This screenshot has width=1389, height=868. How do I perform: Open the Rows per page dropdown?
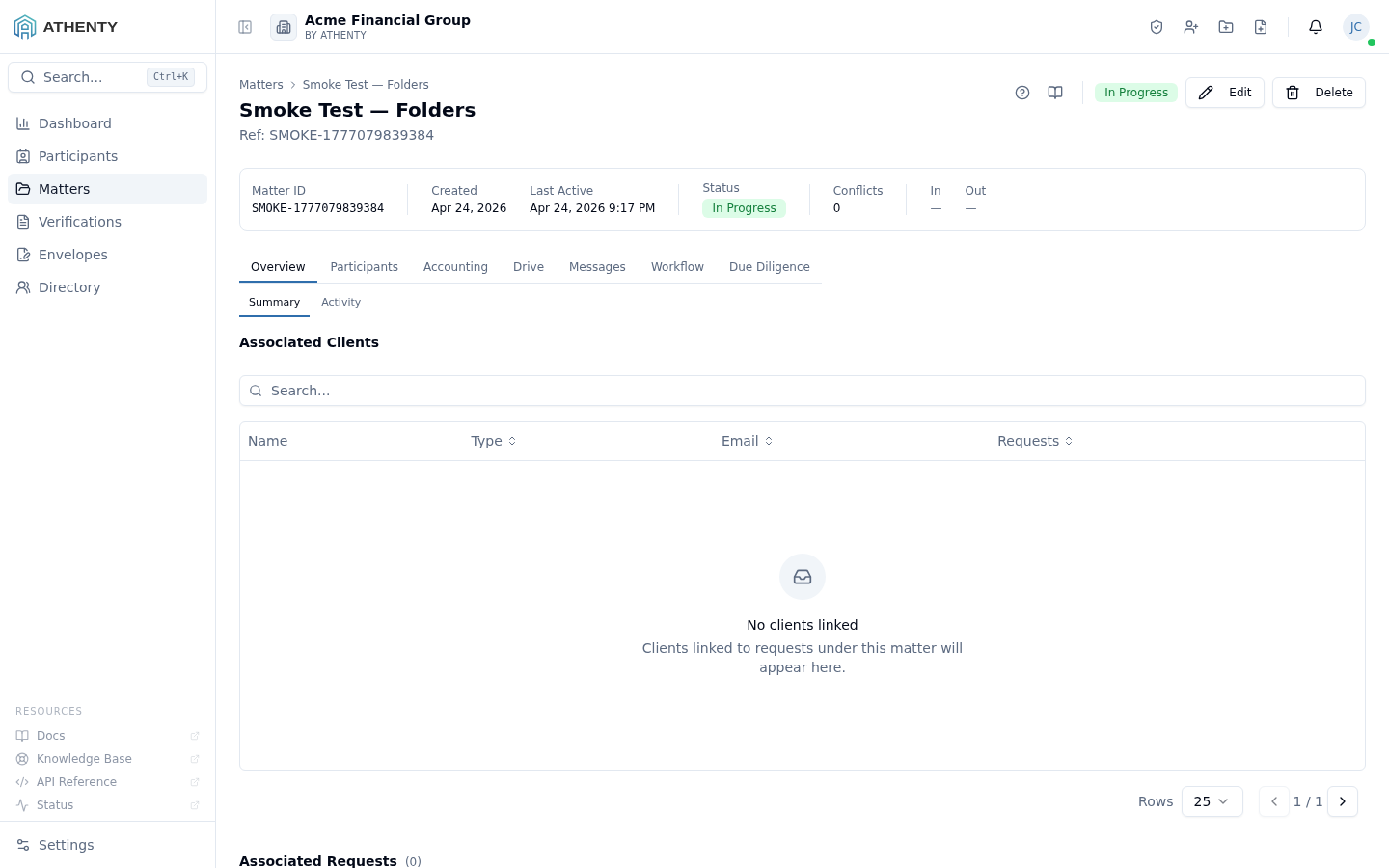[1212, 801]
